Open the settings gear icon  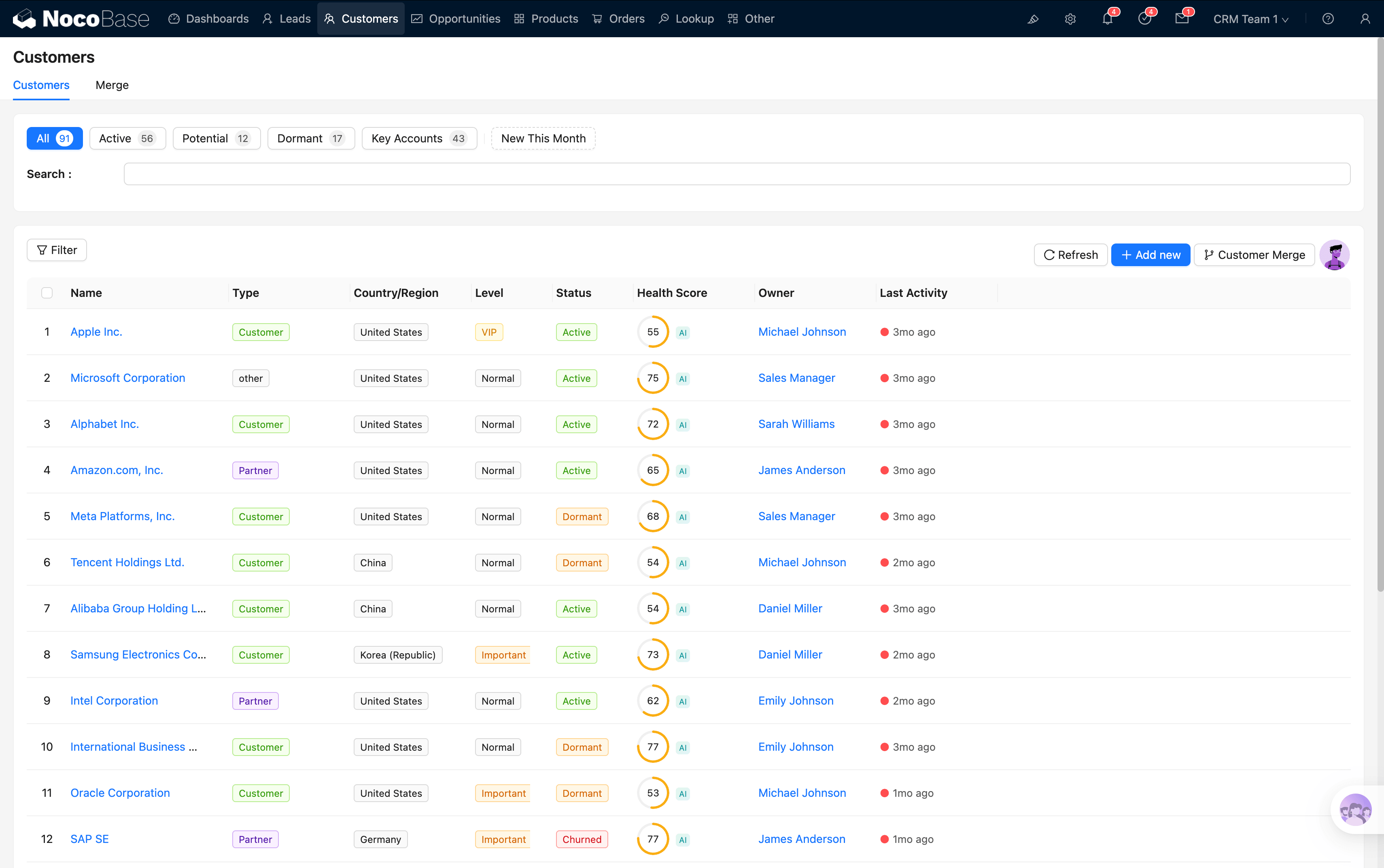click(x=1070, y=19)
